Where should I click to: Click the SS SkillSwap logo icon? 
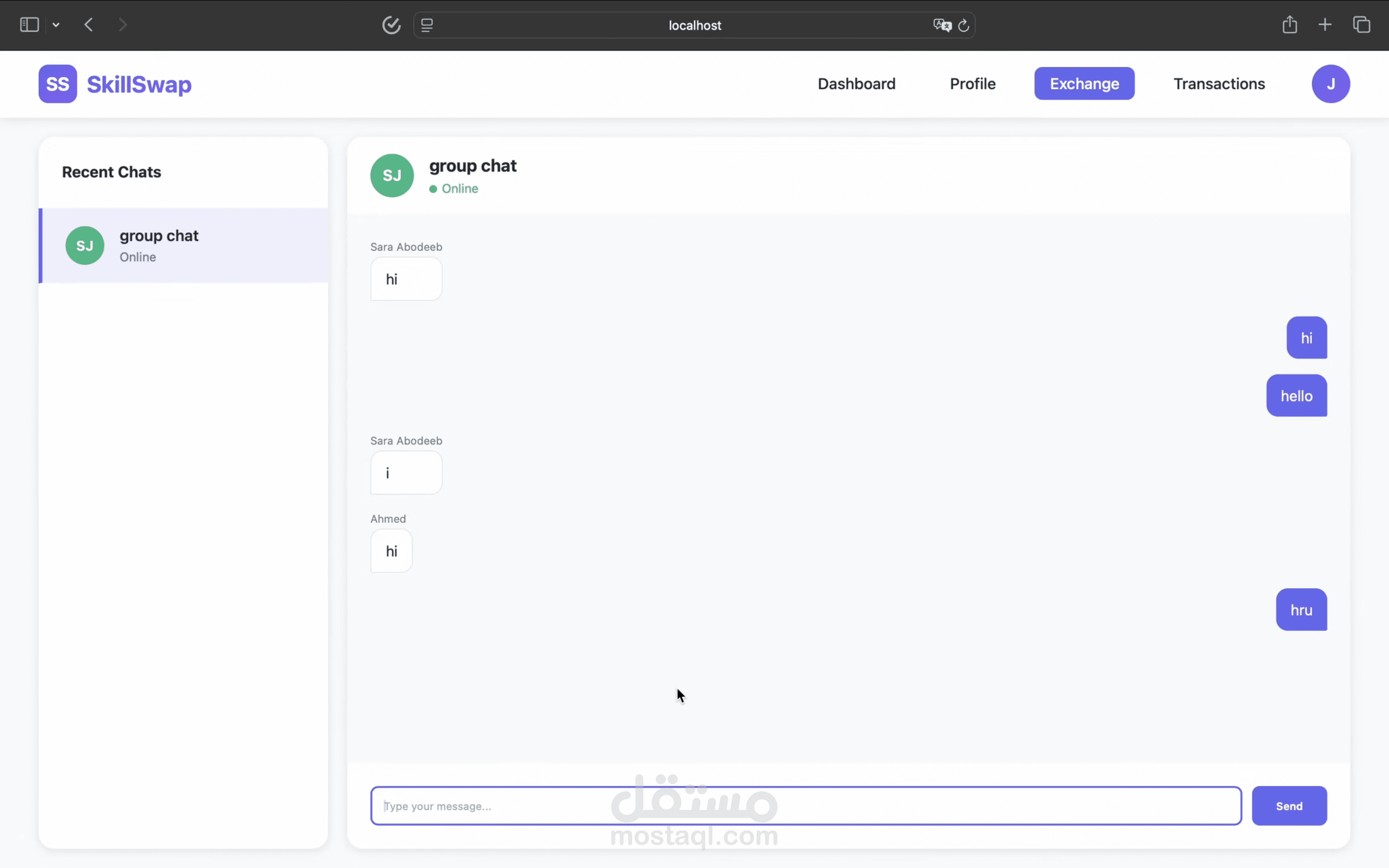(57, 84)
